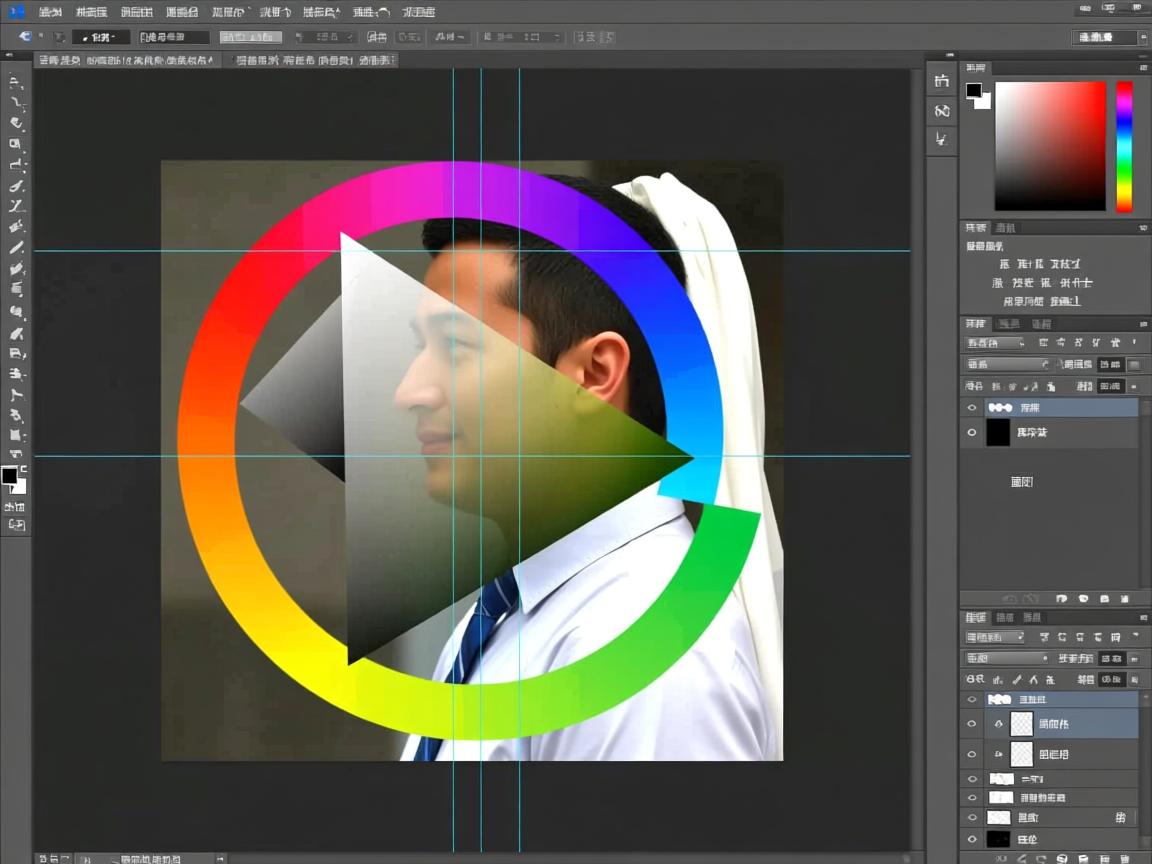Screen dimensions: 1152x864
Task: Hide the black thumbnail layer in upper layers panel
Action: [972, 433]
